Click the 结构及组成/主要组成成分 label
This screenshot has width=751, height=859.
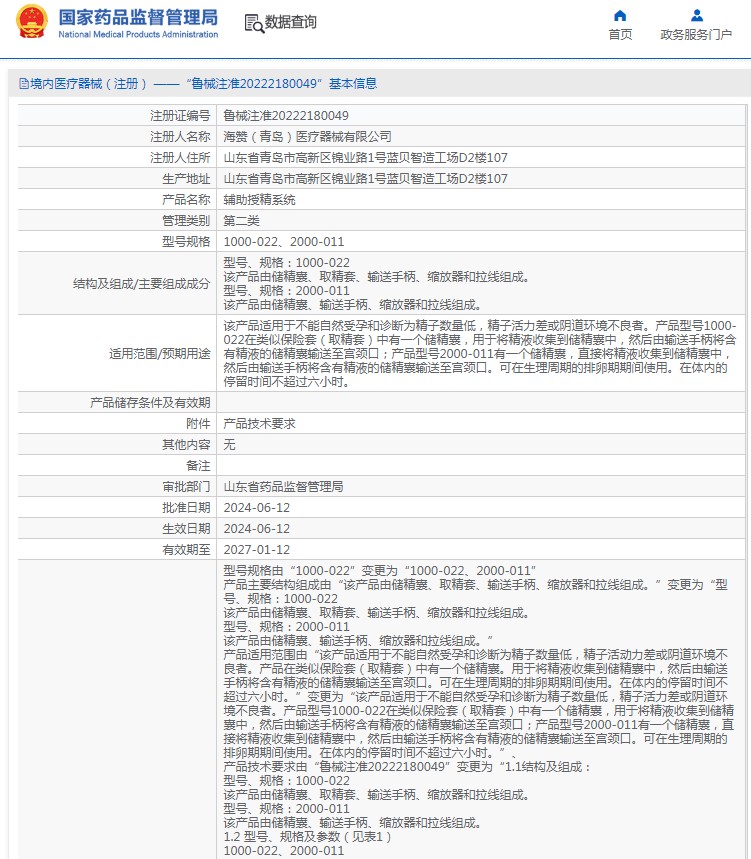(141, 284)
